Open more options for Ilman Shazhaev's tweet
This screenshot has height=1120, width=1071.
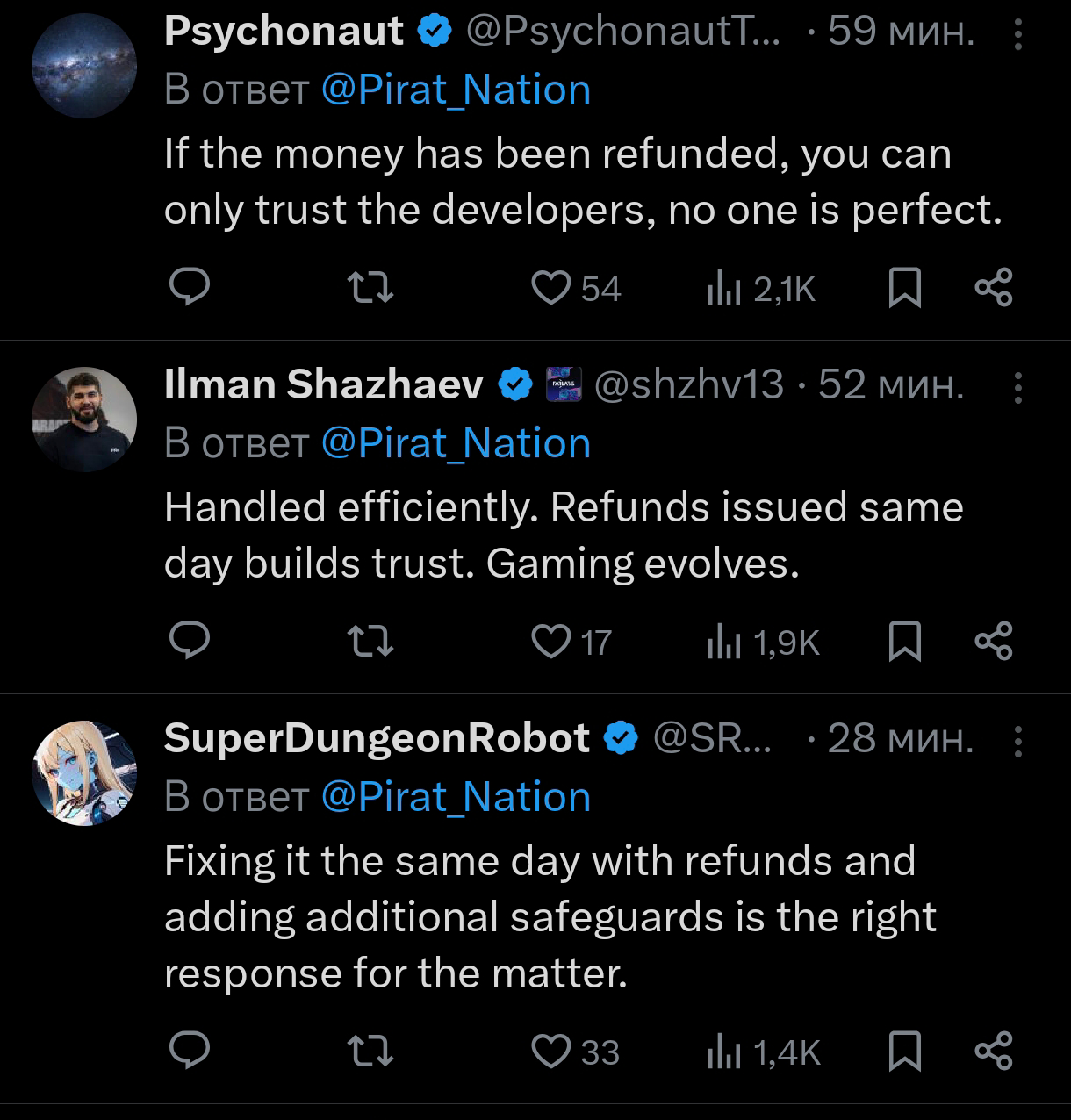[x=1018, y=387]
